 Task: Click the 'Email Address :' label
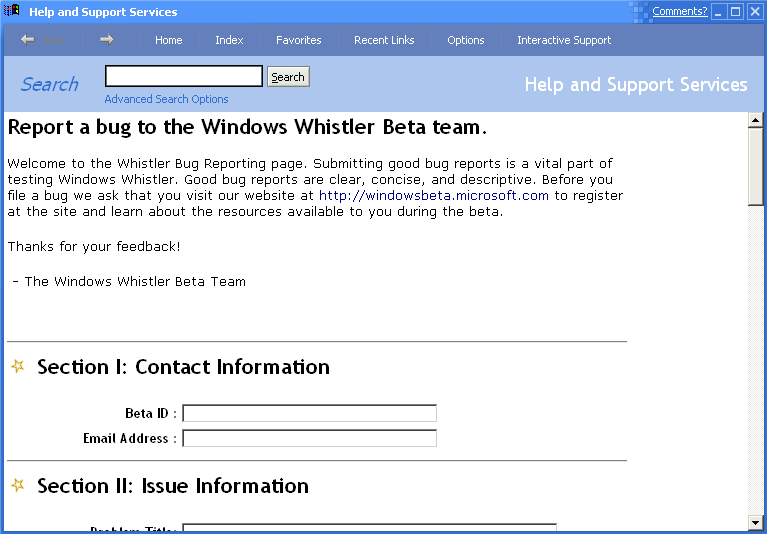pyautogui.click(x=130, y=438)
